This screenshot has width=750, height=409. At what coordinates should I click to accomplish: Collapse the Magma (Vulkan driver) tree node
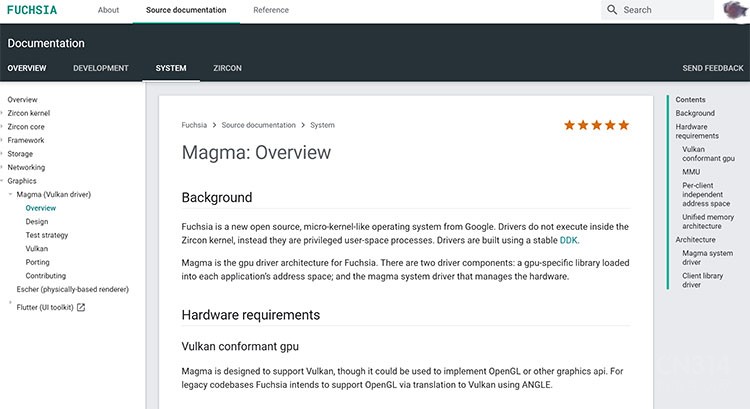pyautogui.click(x=10, y=194)
